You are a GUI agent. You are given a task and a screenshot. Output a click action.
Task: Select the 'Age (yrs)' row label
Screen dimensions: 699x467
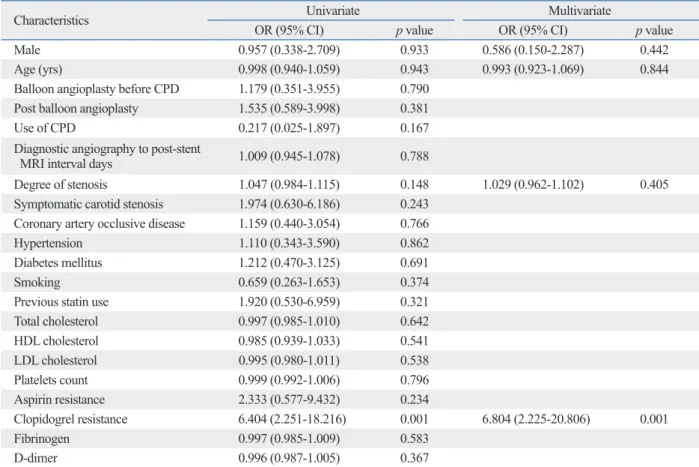38,70
